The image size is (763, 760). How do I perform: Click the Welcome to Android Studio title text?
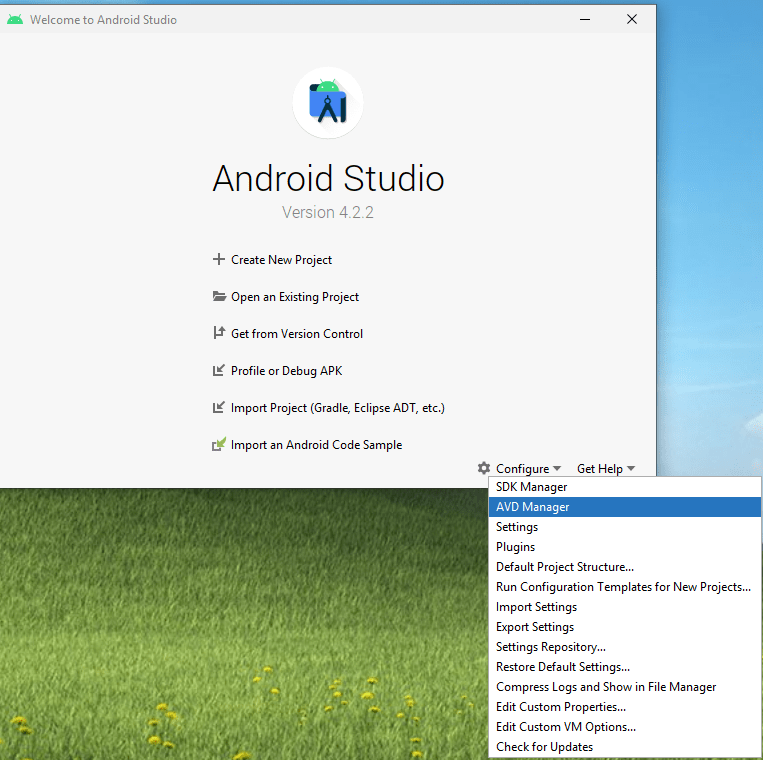click(x=103, y=19)
